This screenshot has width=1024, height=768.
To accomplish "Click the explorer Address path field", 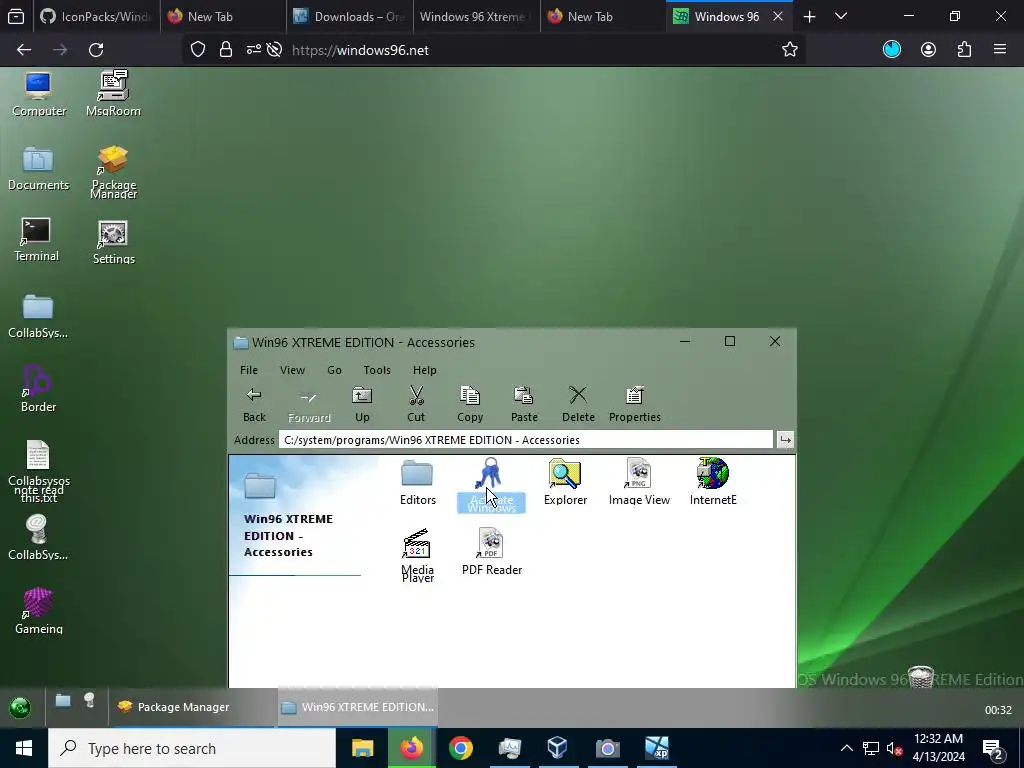I will (x=526, y=440).
